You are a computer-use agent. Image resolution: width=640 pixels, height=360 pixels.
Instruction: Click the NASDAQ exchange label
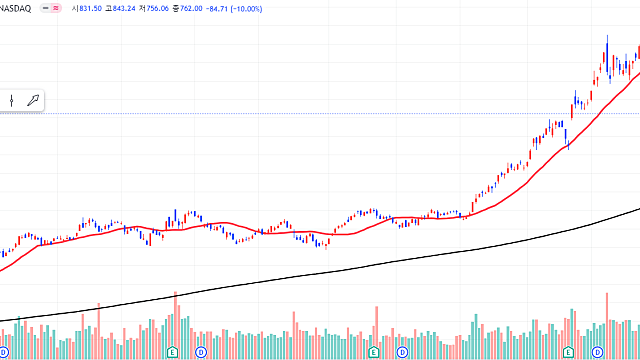(x=15, y=9)
